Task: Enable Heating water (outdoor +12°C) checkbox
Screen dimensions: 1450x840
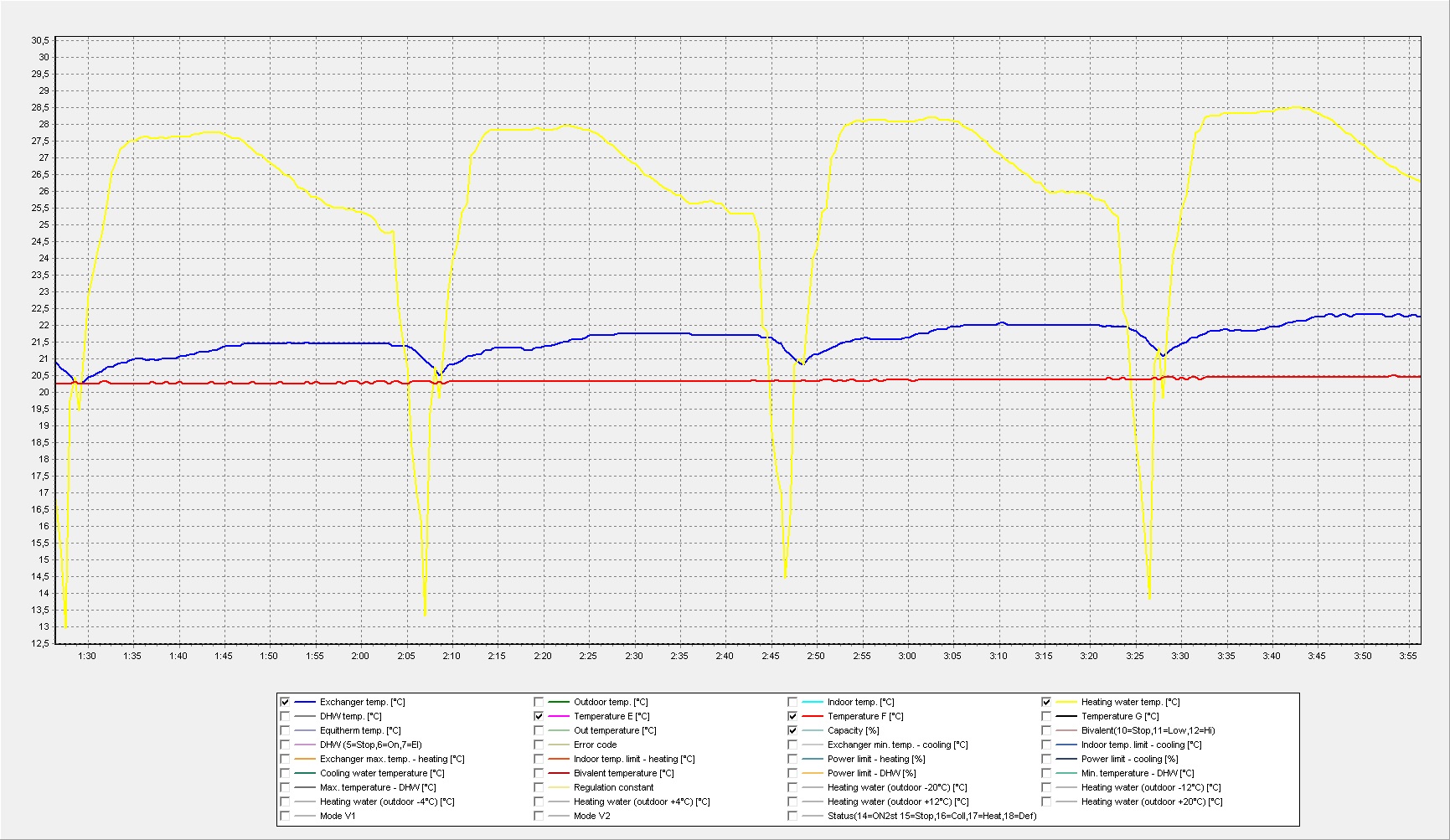Action: tap(792, 801)
